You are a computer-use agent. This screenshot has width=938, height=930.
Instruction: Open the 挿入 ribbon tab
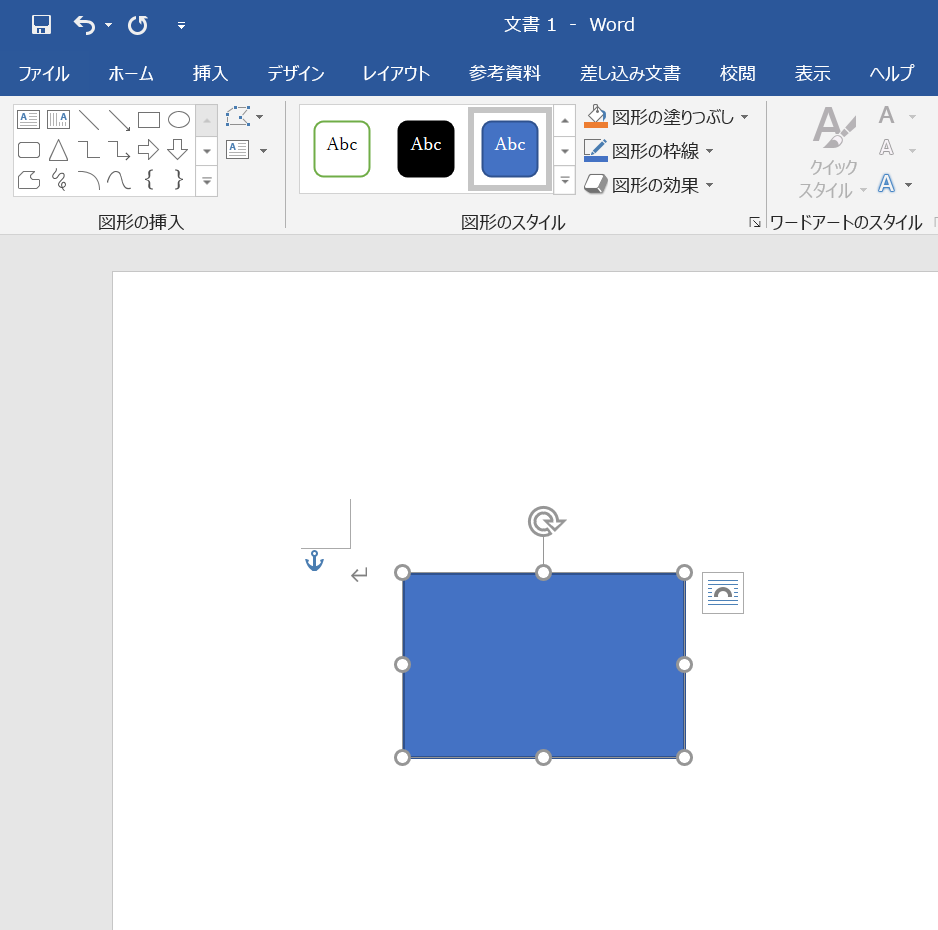(x=210, y=73)
